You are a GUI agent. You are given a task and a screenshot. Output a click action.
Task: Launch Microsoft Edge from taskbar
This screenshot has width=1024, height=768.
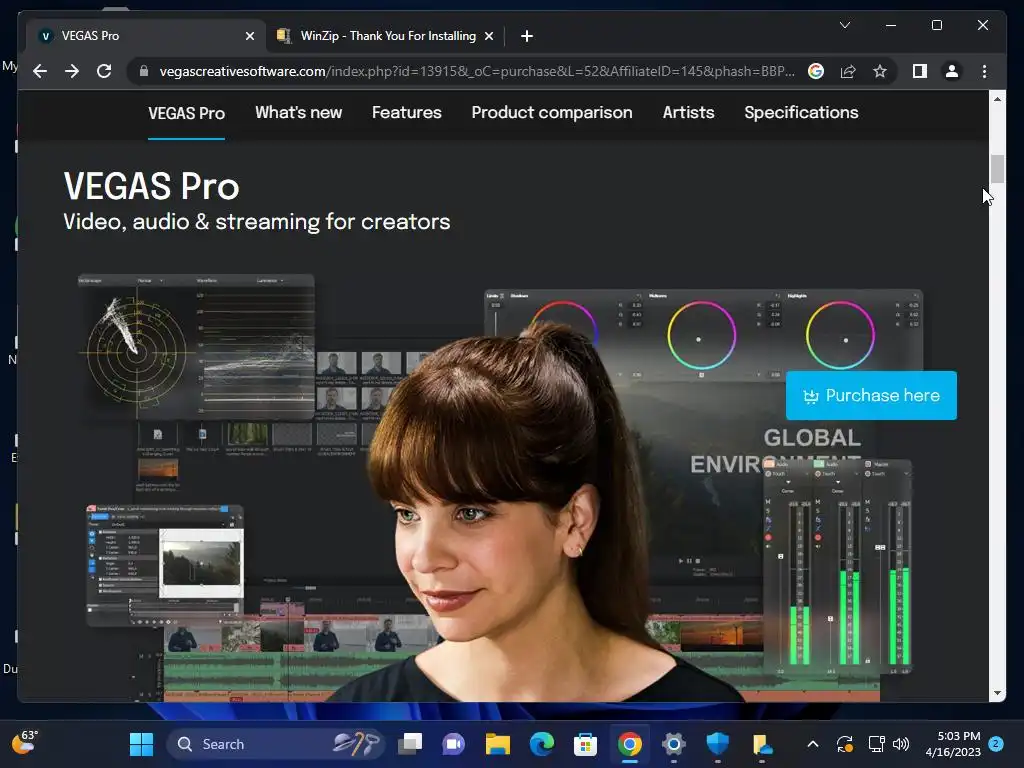pos(541,744)
